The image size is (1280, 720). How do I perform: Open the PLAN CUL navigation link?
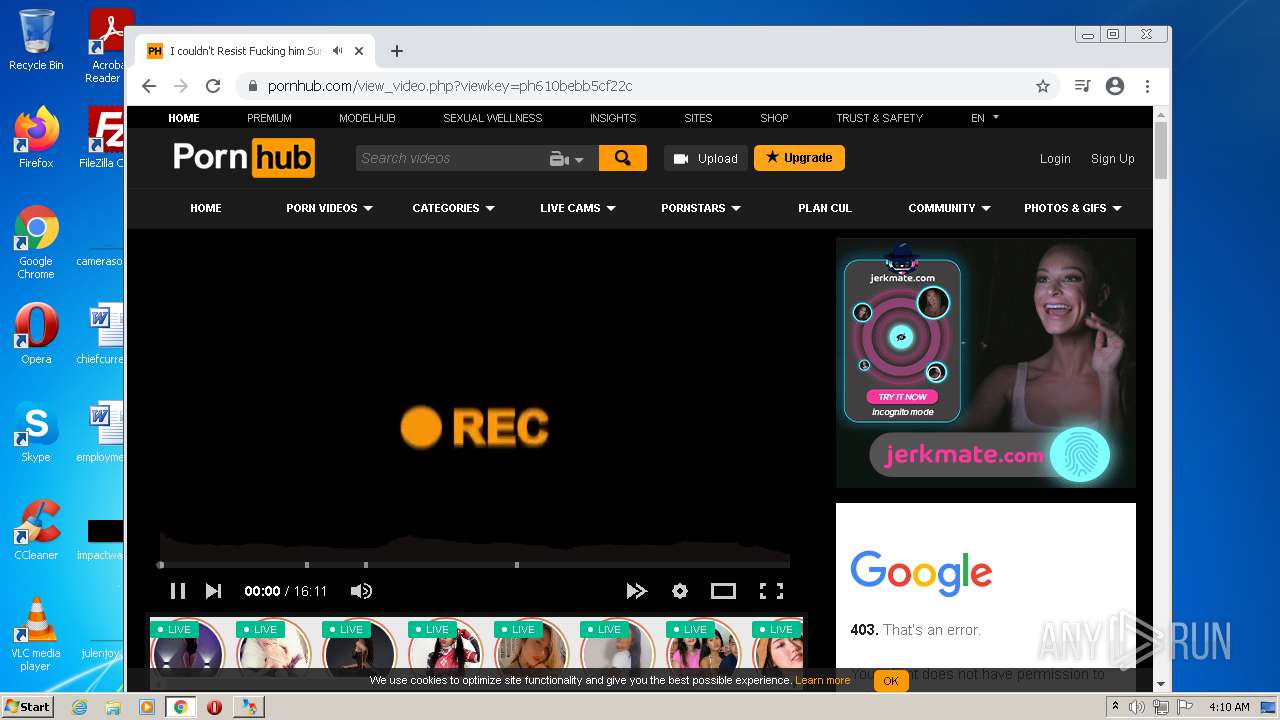(x=825, y=208)
